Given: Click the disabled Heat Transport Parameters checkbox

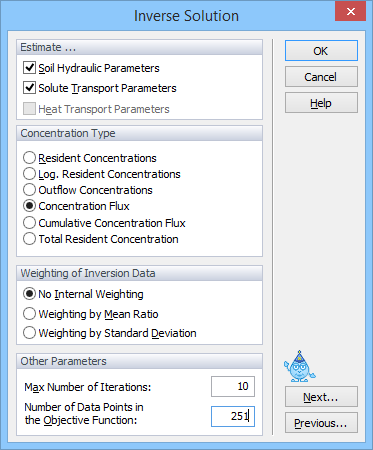Looking at the screenshot, I should tap(29, 109).
